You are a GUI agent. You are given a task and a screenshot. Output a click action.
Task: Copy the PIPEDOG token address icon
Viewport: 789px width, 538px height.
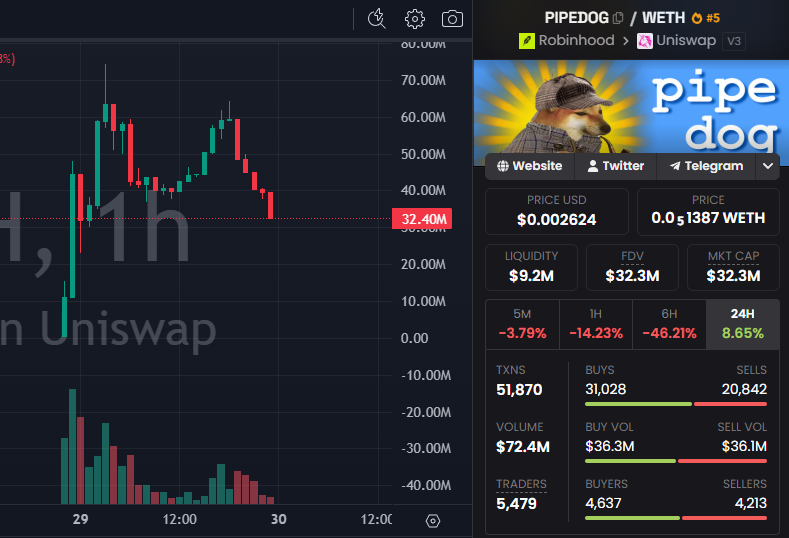coord(618,18)
